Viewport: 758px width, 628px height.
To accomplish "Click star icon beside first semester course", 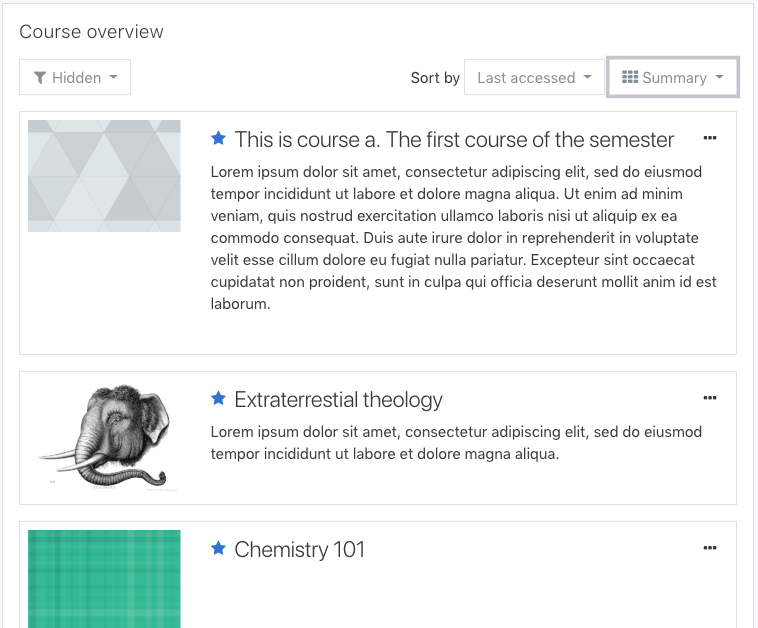I will tap(219, 138).
